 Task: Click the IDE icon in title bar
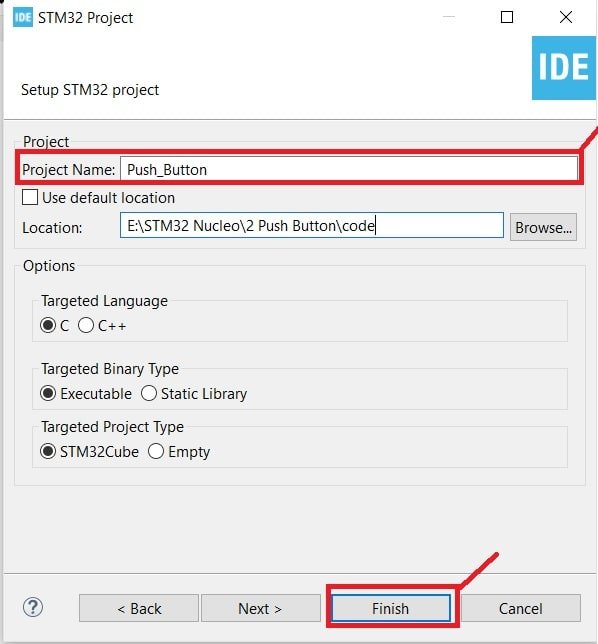click(x=23, y=18)
